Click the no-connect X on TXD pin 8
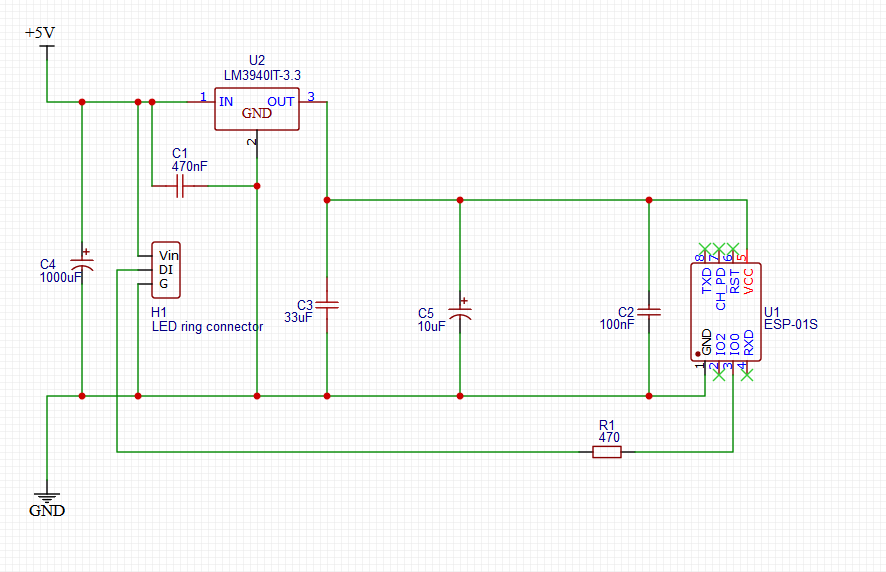The height and width of the screenshot is (572, 886). click(x=705, y=249)
